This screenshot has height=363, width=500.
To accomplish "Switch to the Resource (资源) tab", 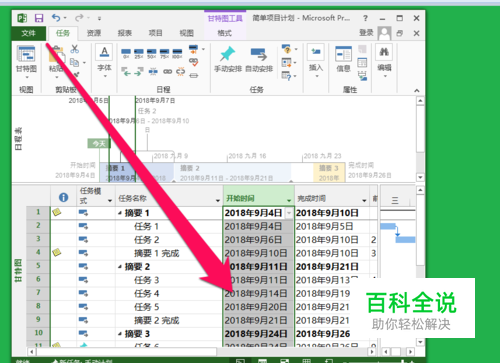I will click(94, 33).
